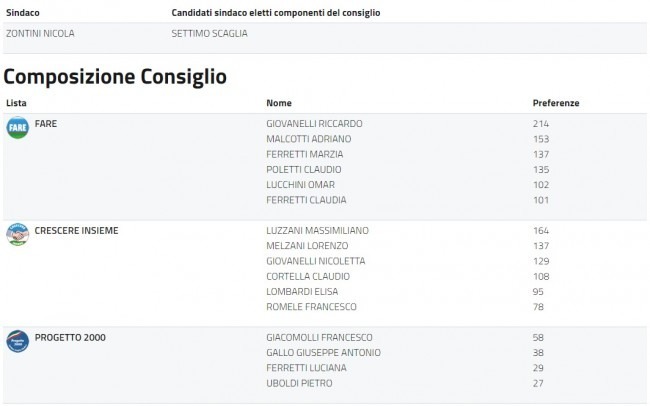
Task: Click council member GIACOMOLLI FRANCESCO
Action: click(x=317, y=337)
